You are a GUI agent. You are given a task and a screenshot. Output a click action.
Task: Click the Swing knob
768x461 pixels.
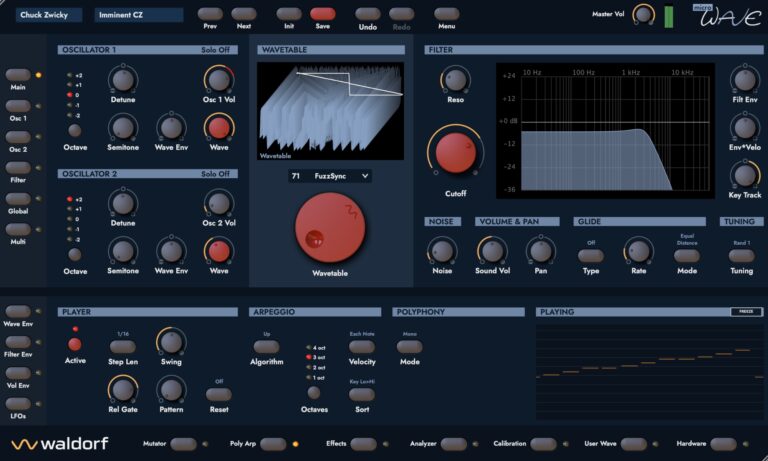pyautogui.click(x=171, y=342)
